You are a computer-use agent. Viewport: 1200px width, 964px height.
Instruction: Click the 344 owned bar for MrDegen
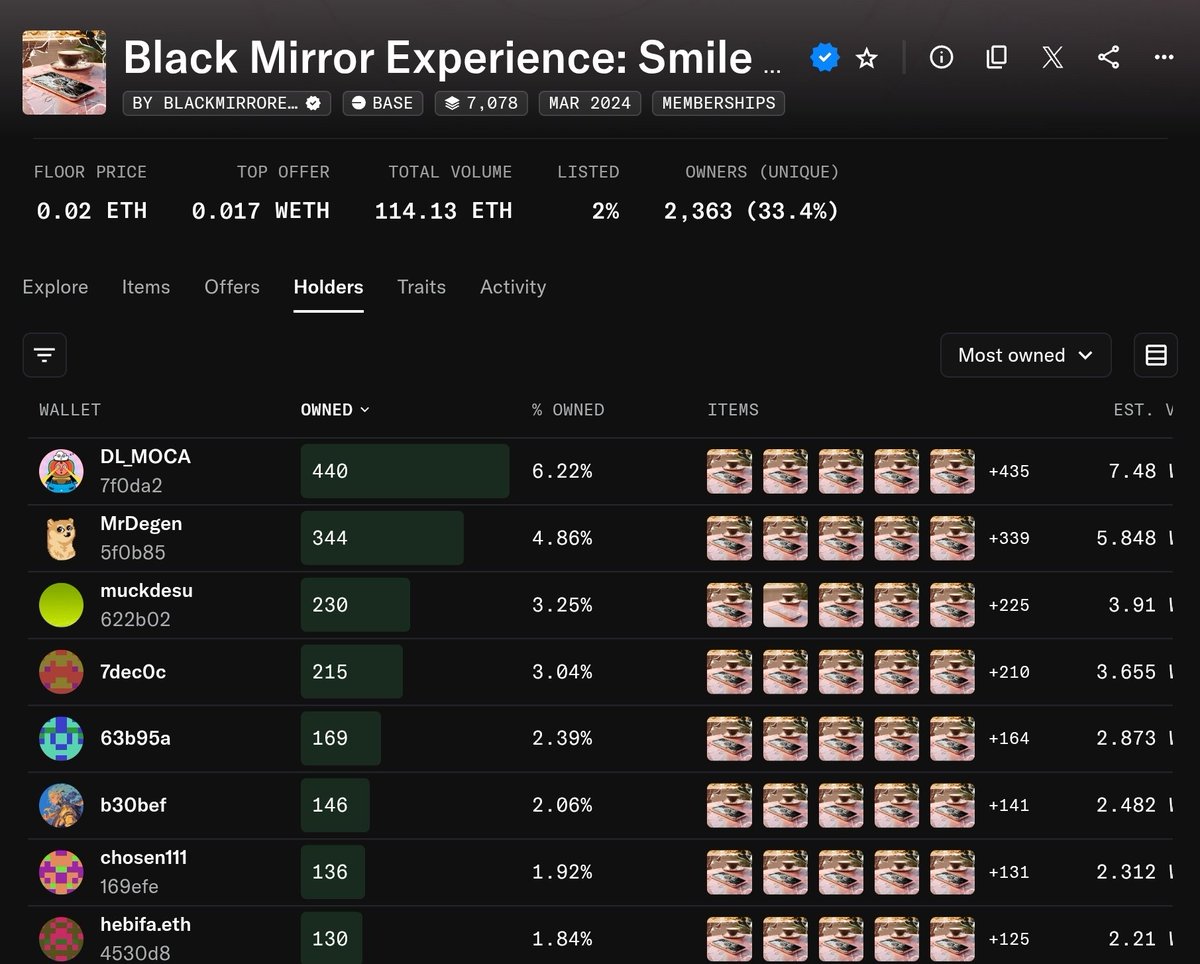[x=382, y=538]
